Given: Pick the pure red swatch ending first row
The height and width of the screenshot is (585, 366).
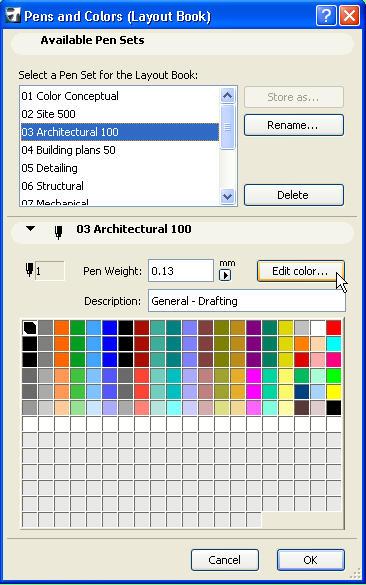Looking at the screenshot, I should click(x=334, y=328).
